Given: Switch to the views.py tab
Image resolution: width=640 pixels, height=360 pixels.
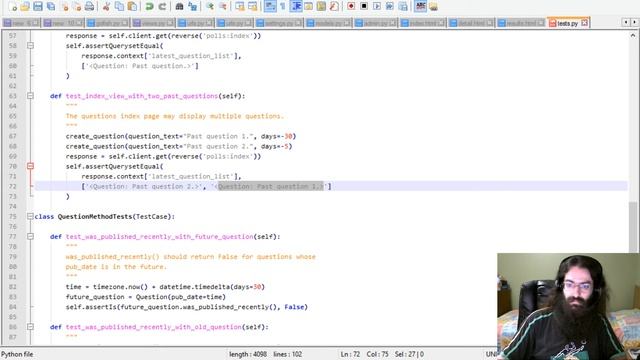Looking at the screenshot, I should point(153,23).
